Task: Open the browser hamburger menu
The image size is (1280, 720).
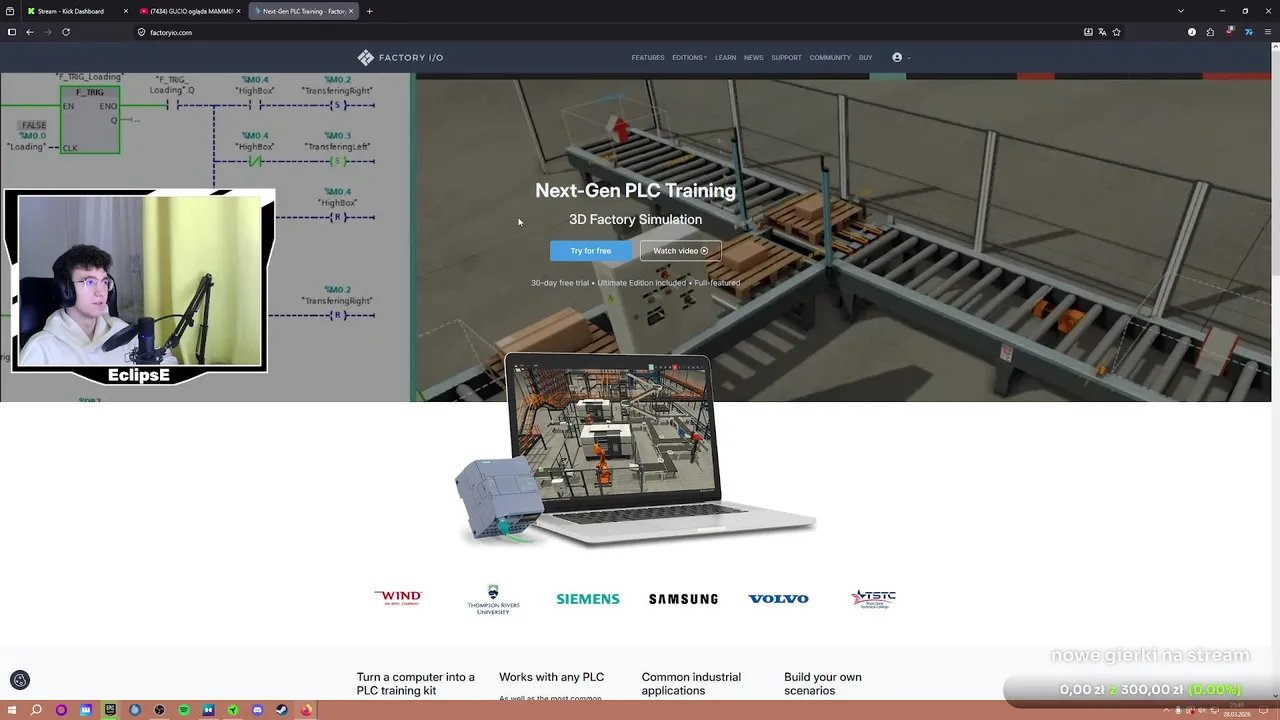Action: point(1268,32)
